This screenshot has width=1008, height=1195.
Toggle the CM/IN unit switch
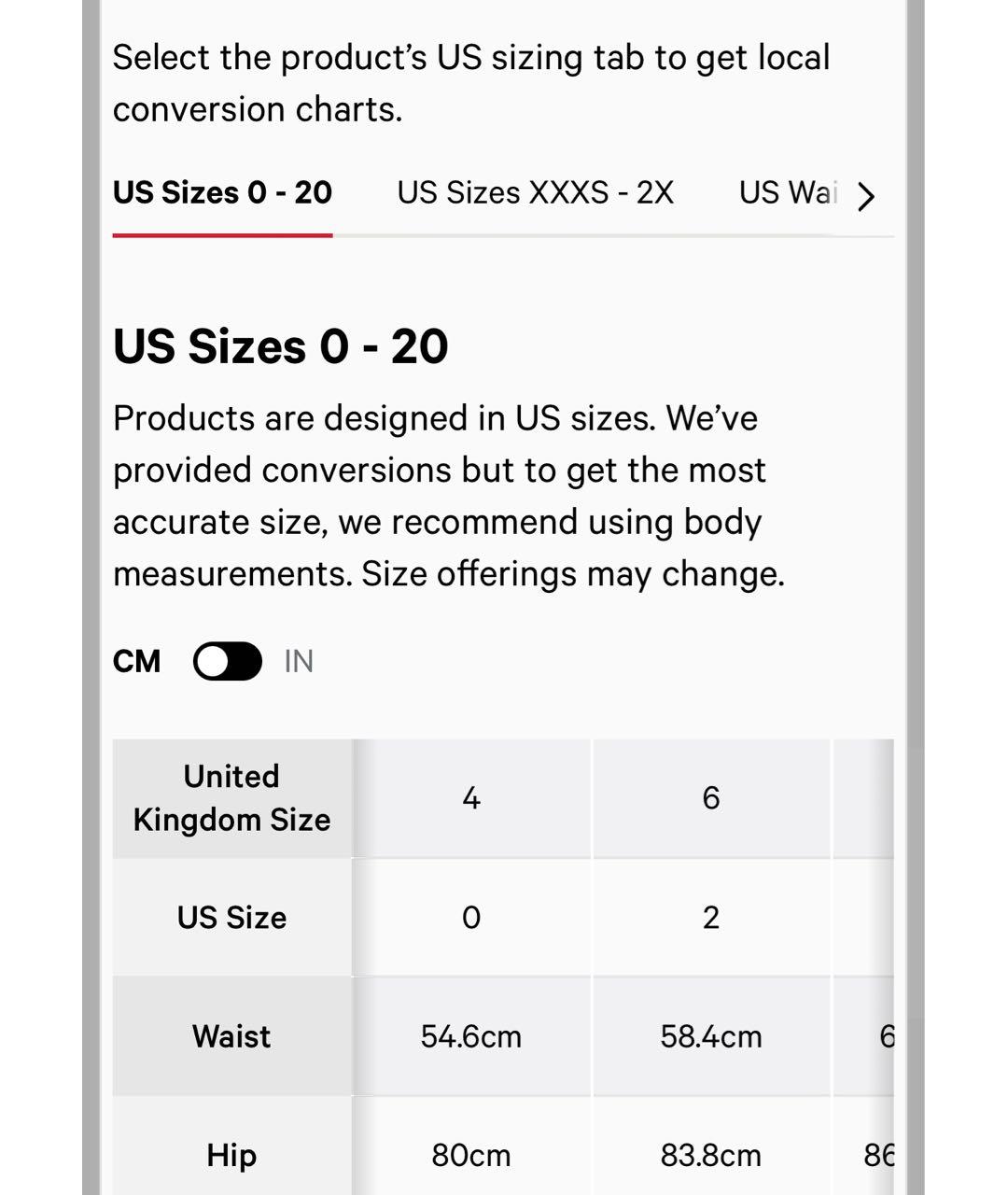(228, 661)
